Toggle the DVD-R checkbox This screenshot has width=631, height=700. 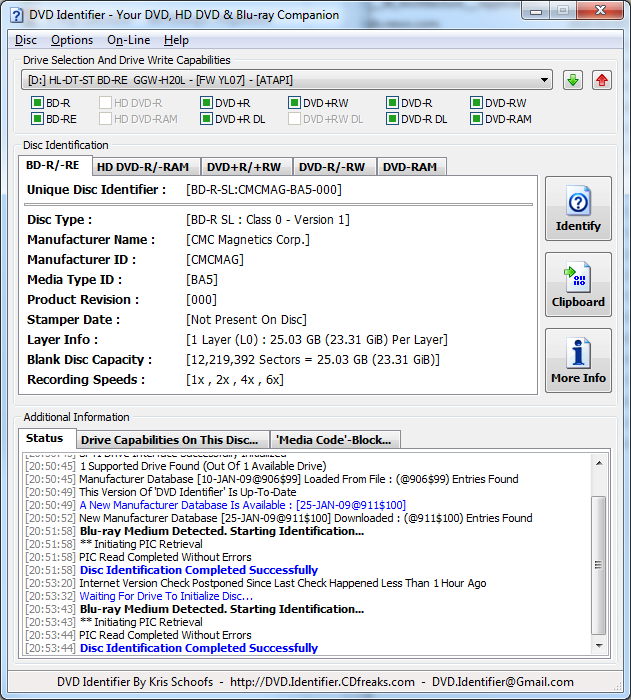pyautogui.click(x=392, y=103)
